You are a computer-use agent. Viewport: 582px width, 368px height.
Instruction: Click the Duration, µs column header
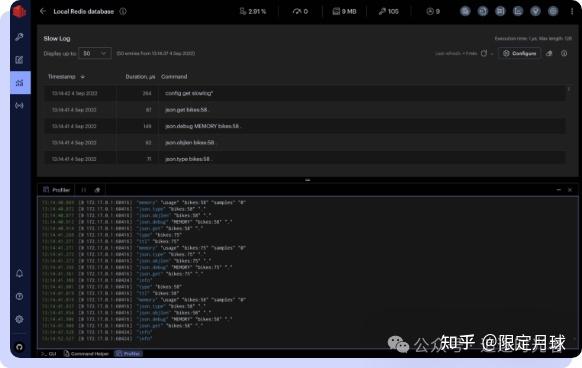click(140, 76)
